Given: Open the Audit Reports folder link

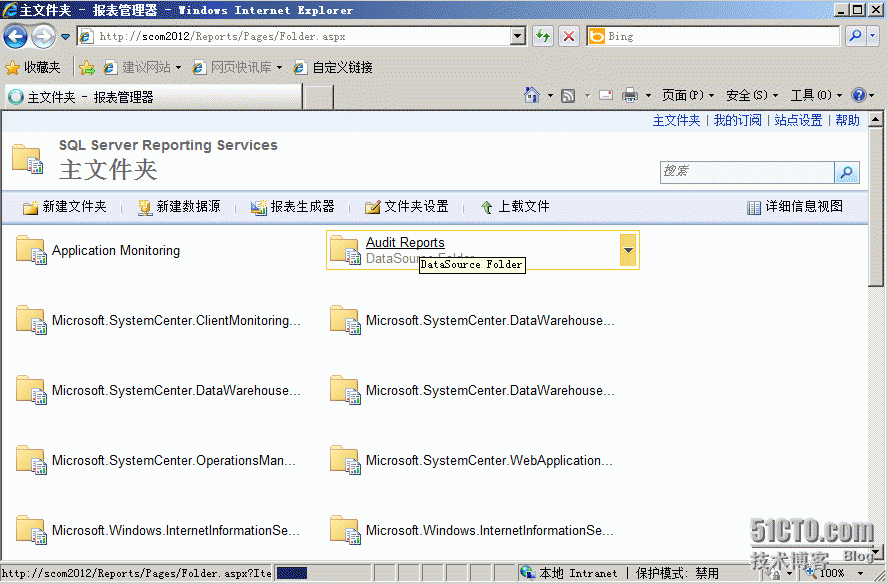Looking at the screenshot, I should tap(405, 242).
